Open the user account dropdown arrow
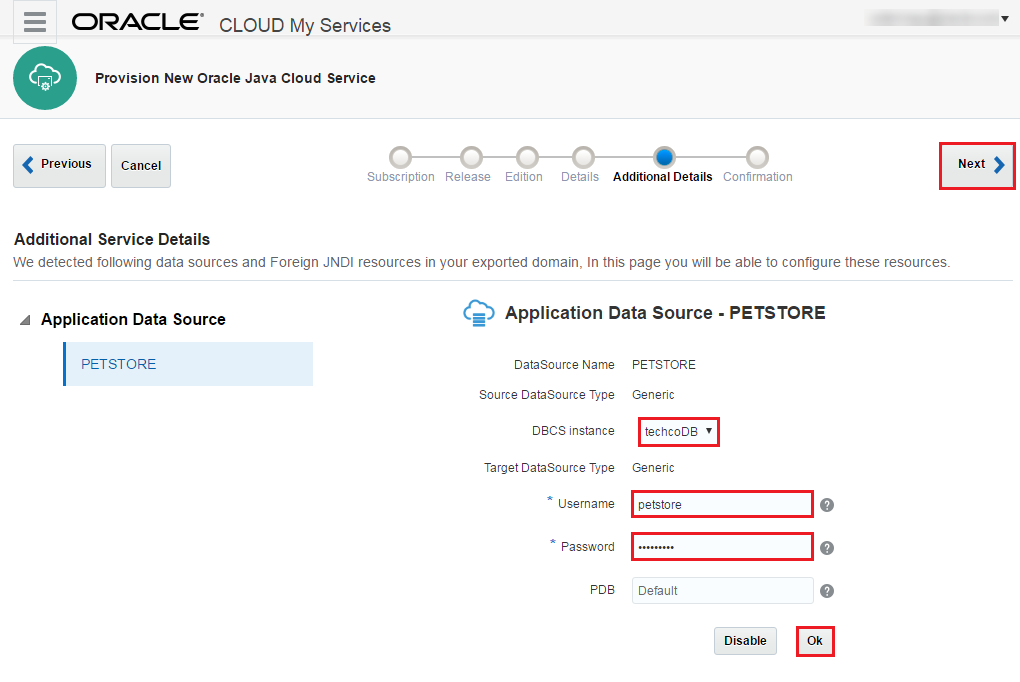This screenshot has height=682, width=1020. (1005, 18)
